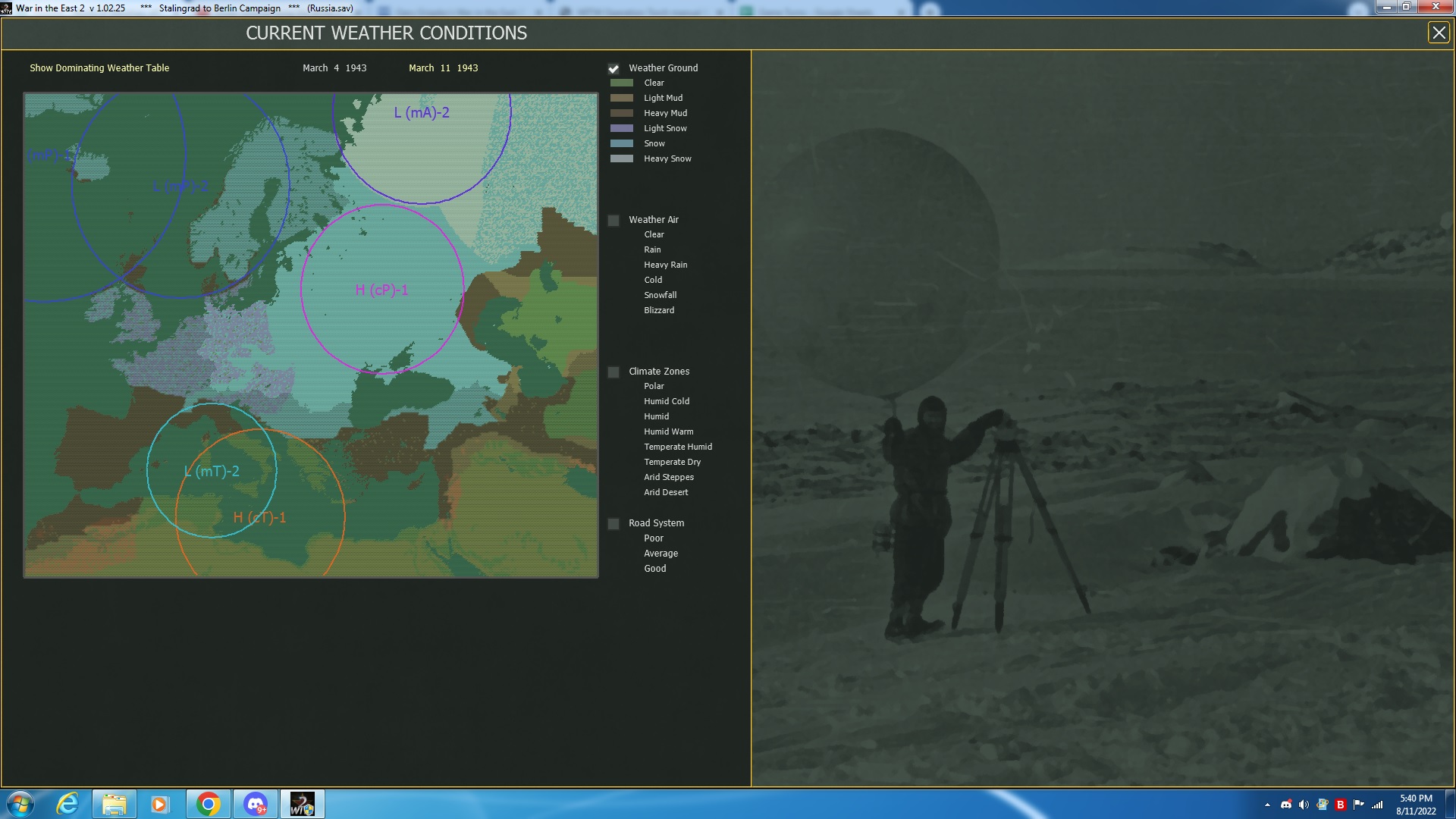Enable the Climate Zones checkbox
This screenshot has height=819, width=1456.
(x=613, y=372)
